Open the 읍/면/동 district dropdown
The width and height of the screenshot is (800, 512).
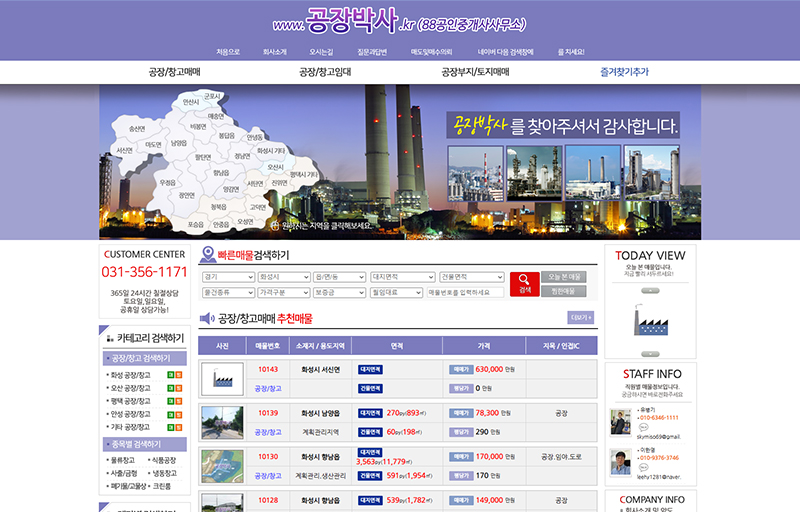point(339,277)
